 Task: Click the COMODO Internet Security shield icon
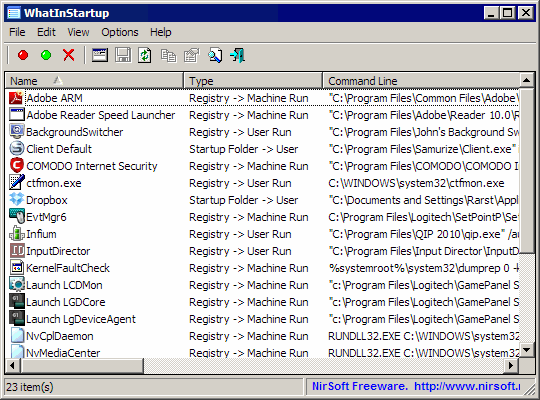(x=17, y=166)
